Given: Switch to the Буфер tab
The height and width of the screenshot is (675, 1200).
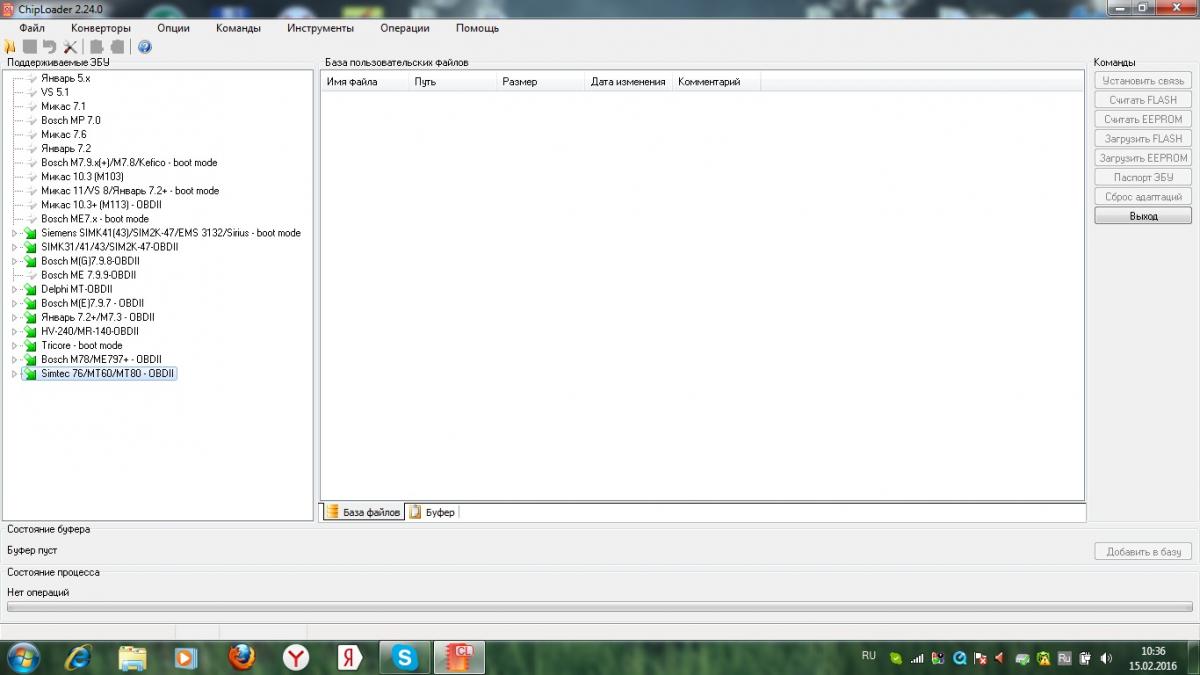Looking at the screenshot, I should (432, 512).
